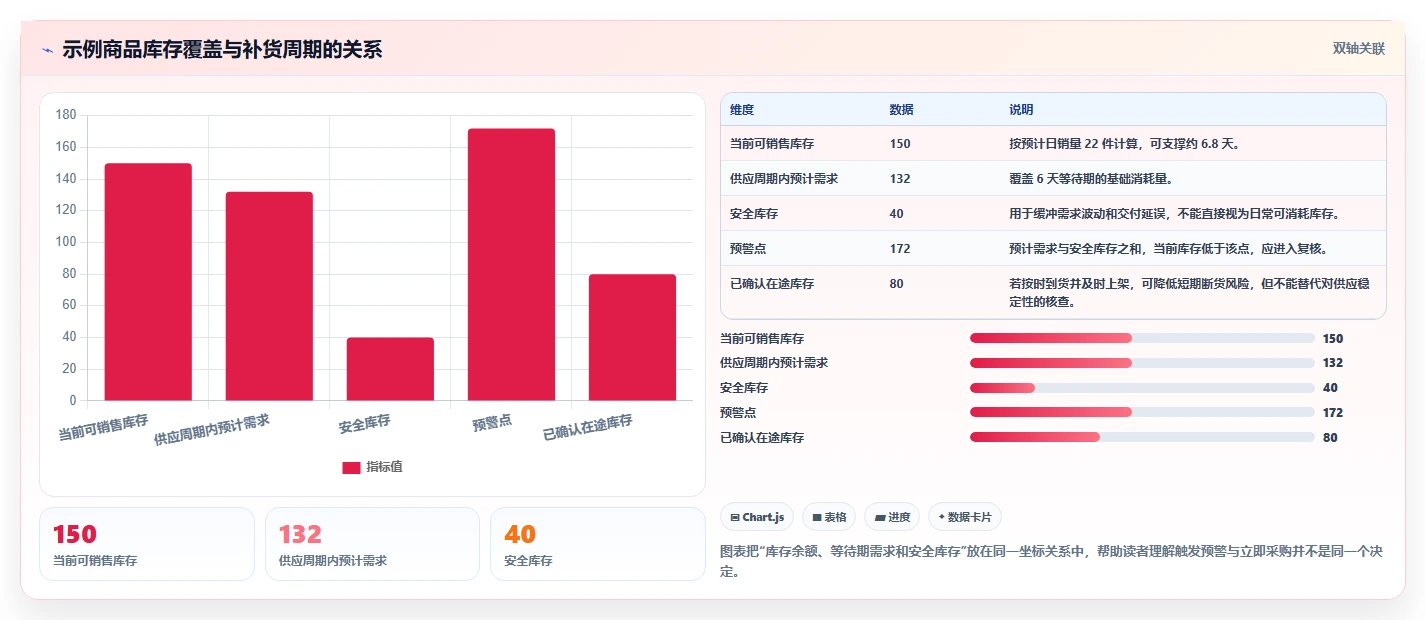Click the lightning icon beside the title
This screenshot has height=620, width=1426.
[47, 50]
